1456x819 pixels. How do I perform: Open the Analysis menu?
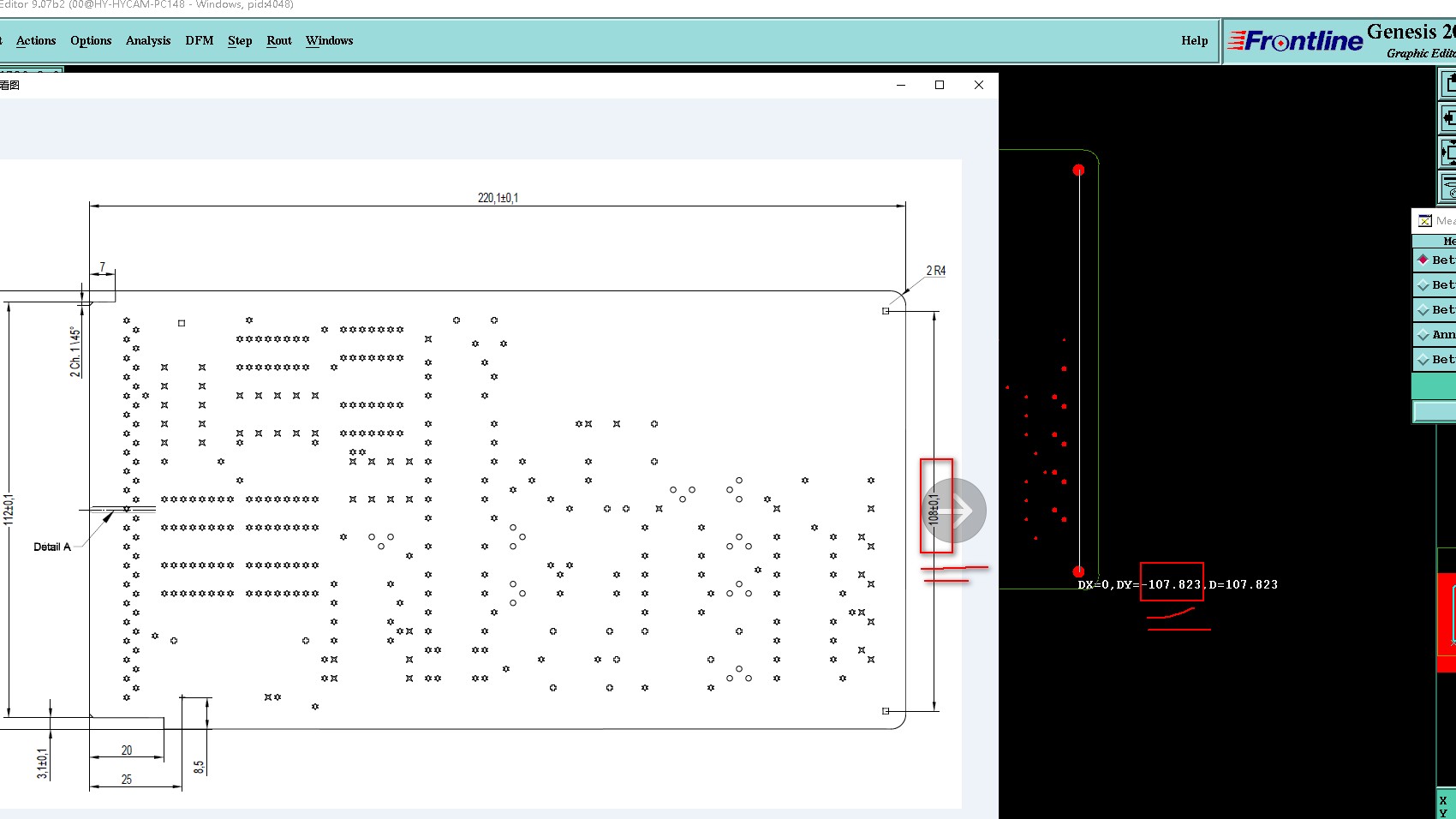coord(148,40)
